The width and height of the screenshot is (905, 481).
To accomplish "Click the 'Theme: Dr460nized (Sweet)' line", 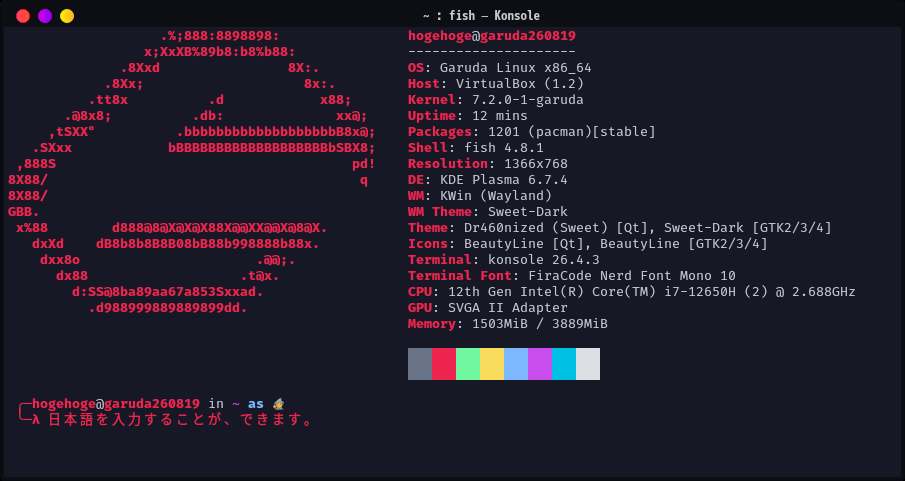I will coord(620,228).
